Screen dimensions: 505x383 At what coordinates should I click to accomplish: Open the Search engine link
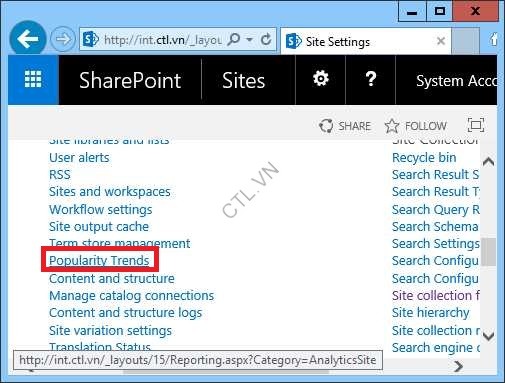coord(436,348)
